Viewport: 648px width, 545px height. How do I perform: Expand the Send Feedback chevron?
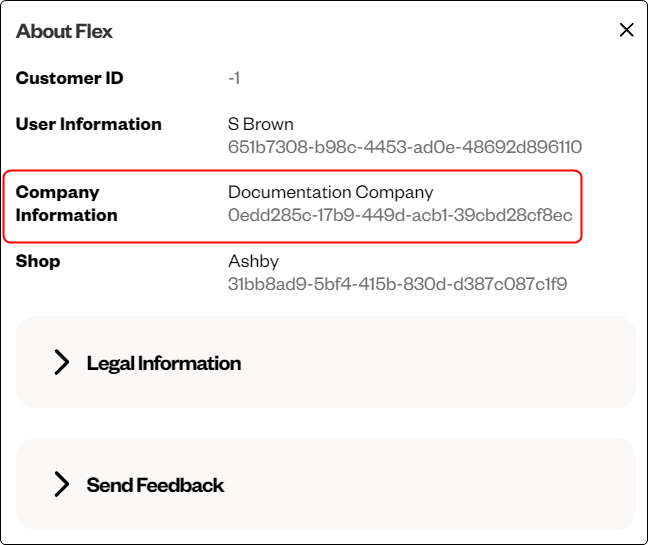tap(62, 485)
